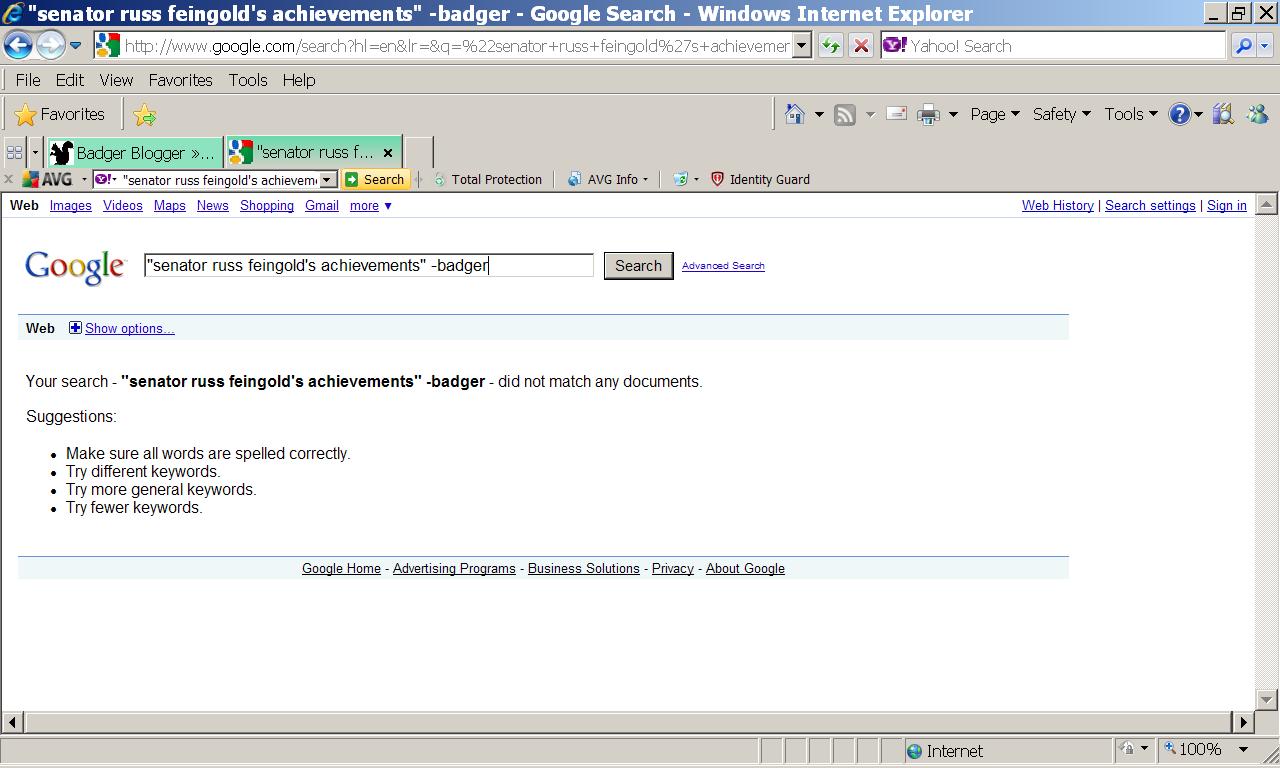Open the Advanced Search link
Viewport: 1280px width, 768px height.
coord(723,266)
